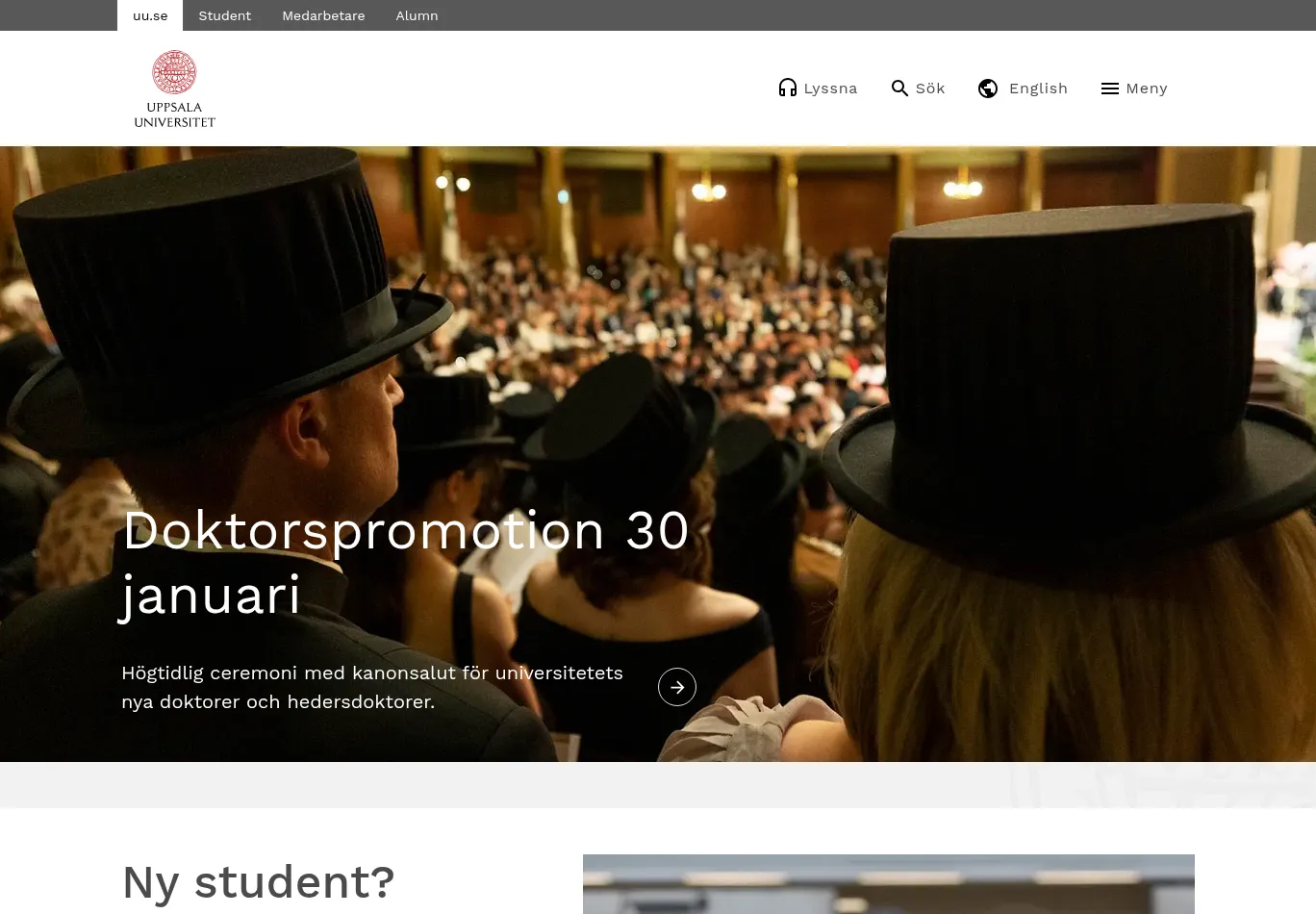Click the headphones icon for Lyssna
Screen dimensions: 1316x914
tap(787, 89)
